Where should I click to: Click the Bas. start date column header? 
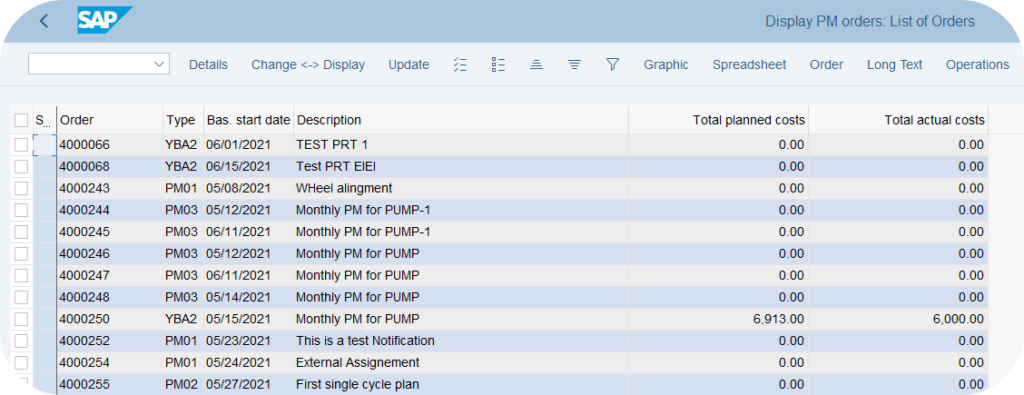(x=249, y=120)
